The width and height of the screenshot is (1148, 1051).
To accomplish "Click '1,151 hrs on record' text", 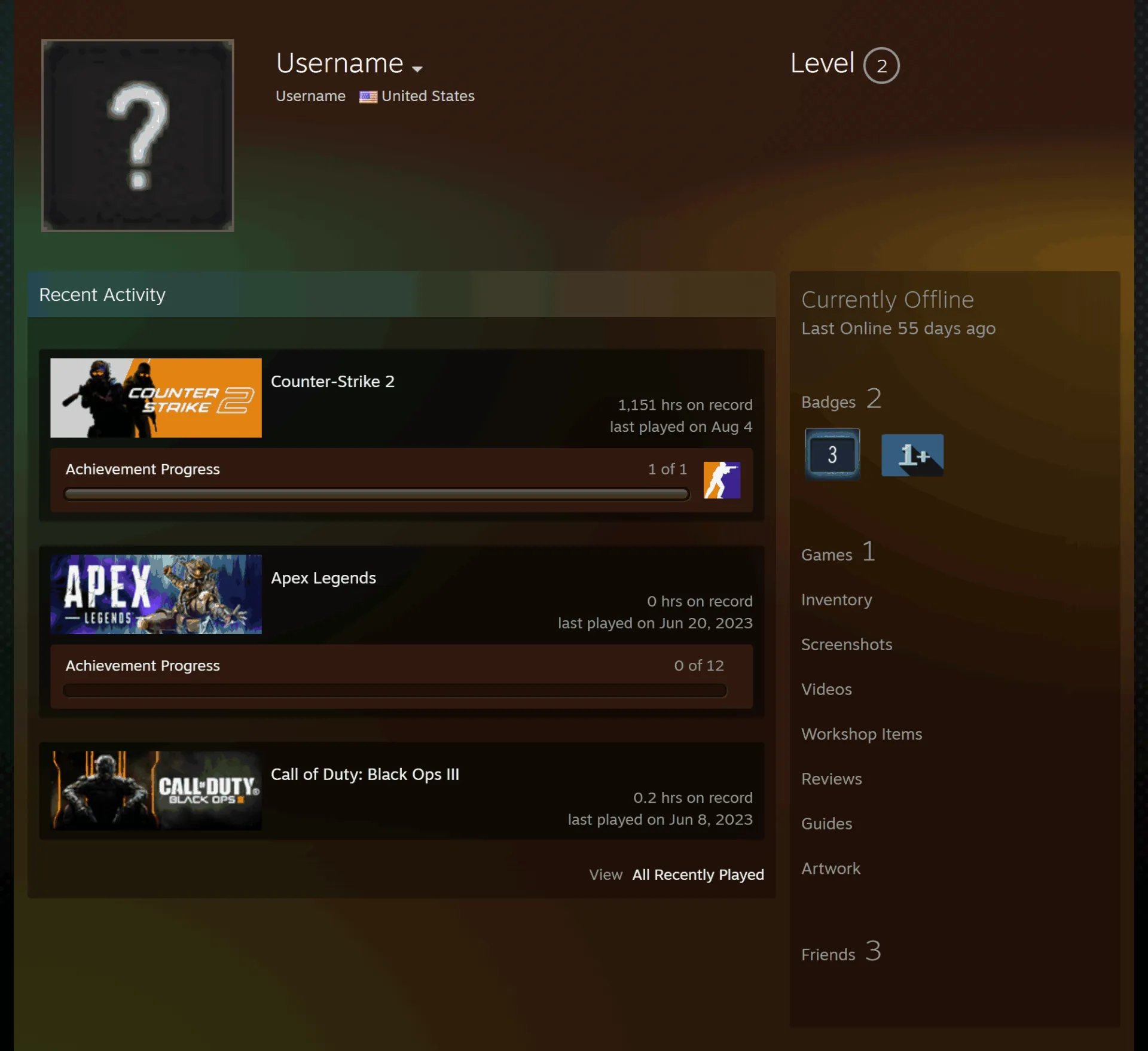I will pos(685,405).
